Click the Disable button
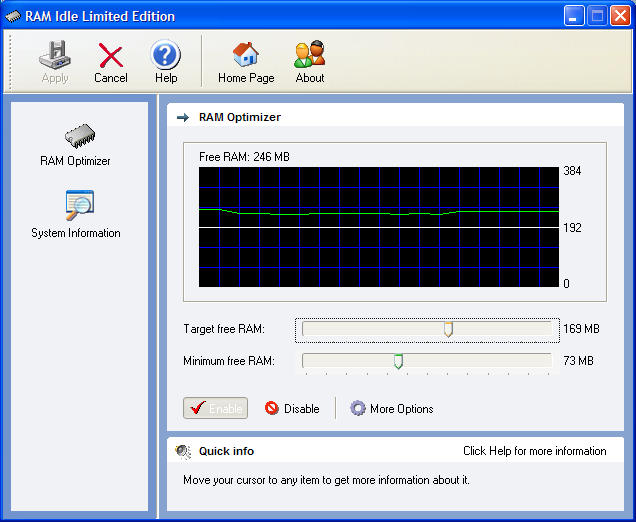 pos(292,408)
